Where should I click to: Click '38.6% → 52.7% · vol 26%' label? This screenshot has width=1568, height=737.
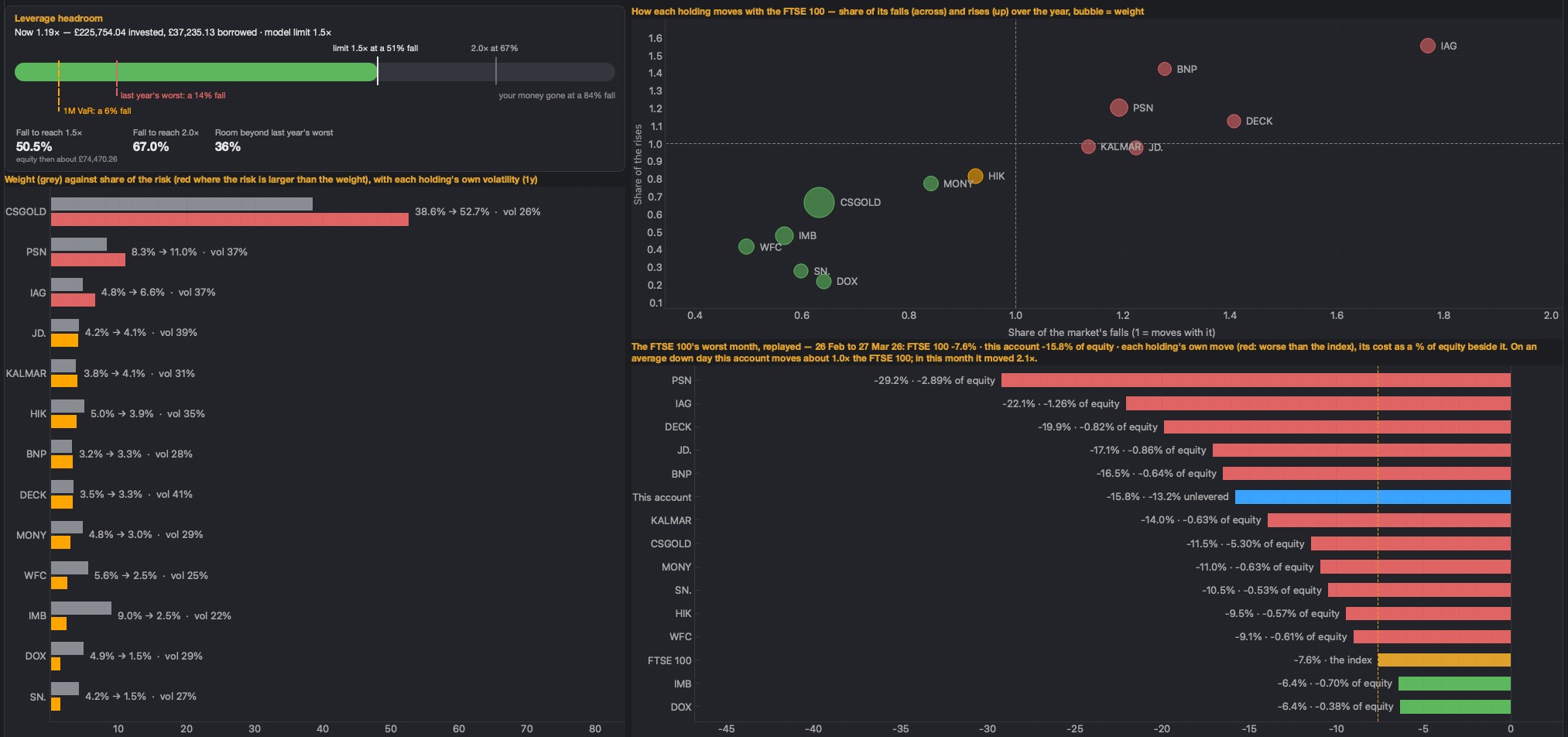coord(478,211)
